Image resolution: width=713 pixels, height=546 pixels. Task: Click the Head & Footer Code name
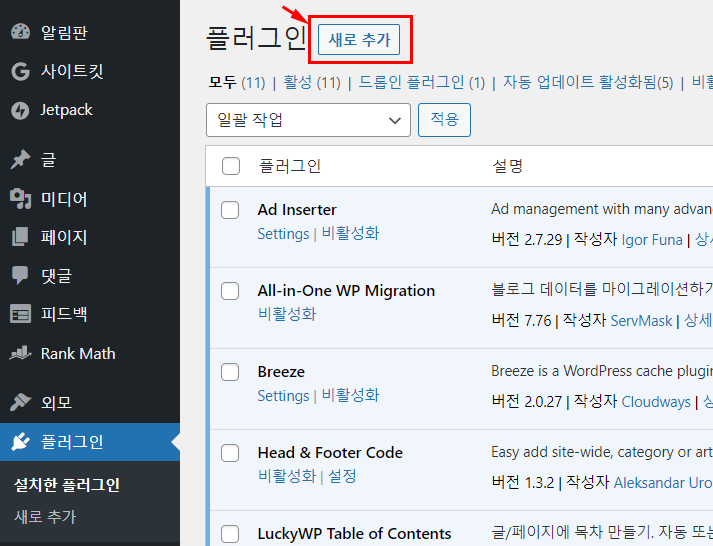330,452
